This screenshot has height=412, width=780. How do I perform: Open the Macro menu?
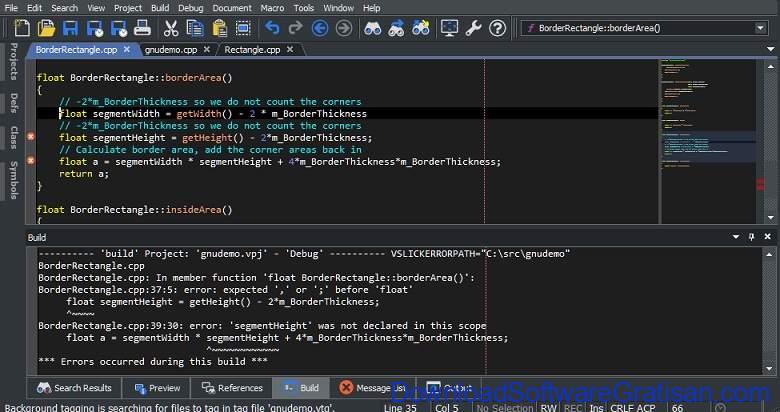pyautogui.click(x=272, y=8)
